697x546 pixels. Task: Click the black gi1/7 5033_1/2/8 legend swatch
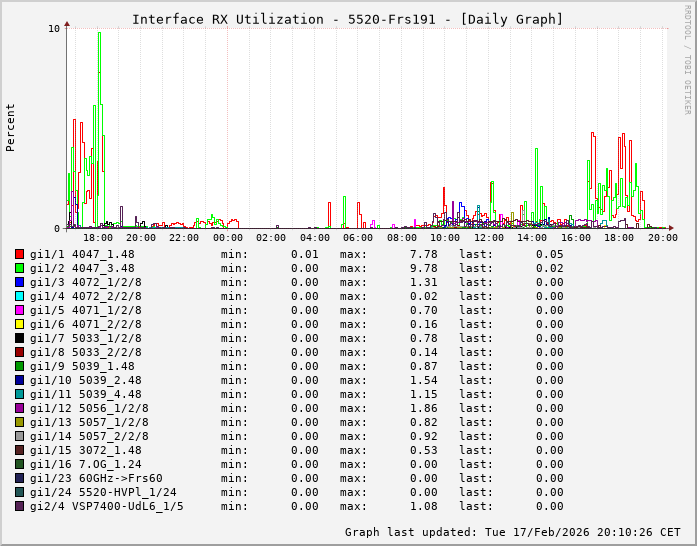click(x=19, y=338)
